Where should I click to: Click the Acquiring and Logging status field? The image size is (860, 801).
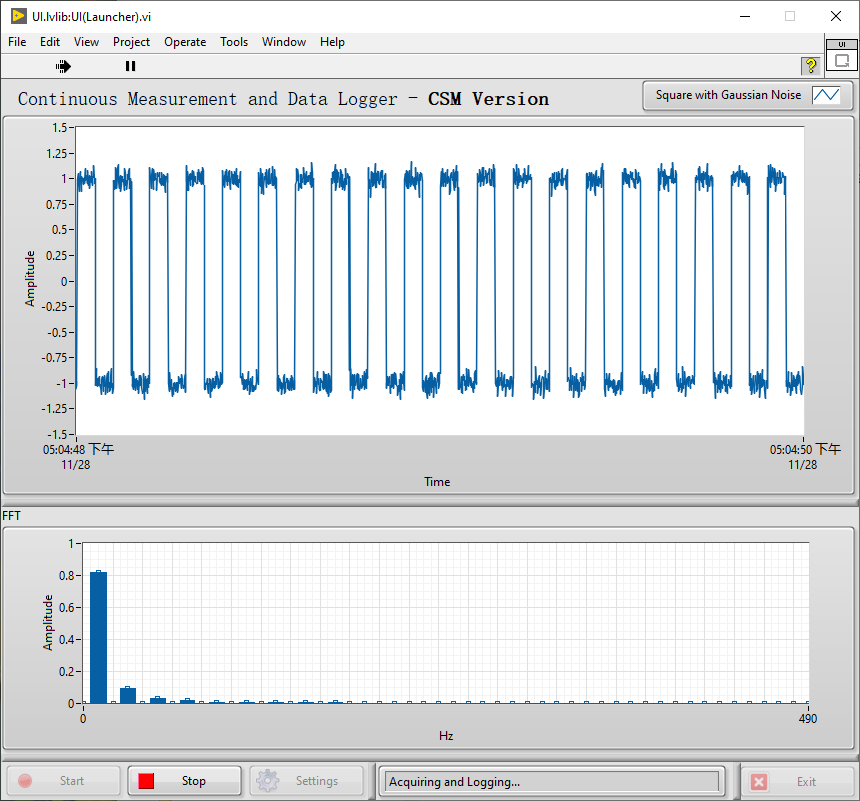tap(550, 781)
